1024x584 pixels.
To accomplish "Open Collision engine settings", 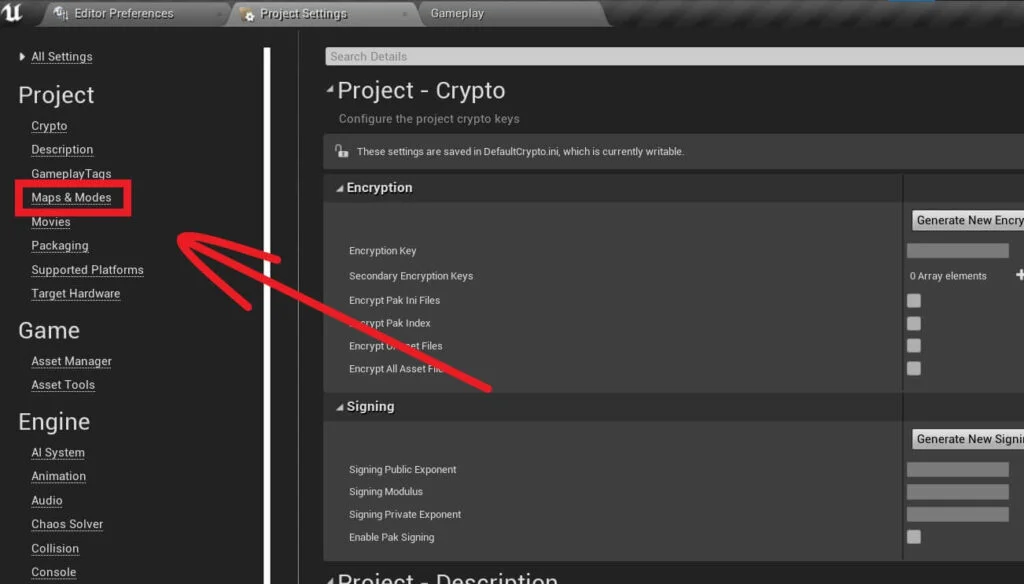I will click(55, 549).
